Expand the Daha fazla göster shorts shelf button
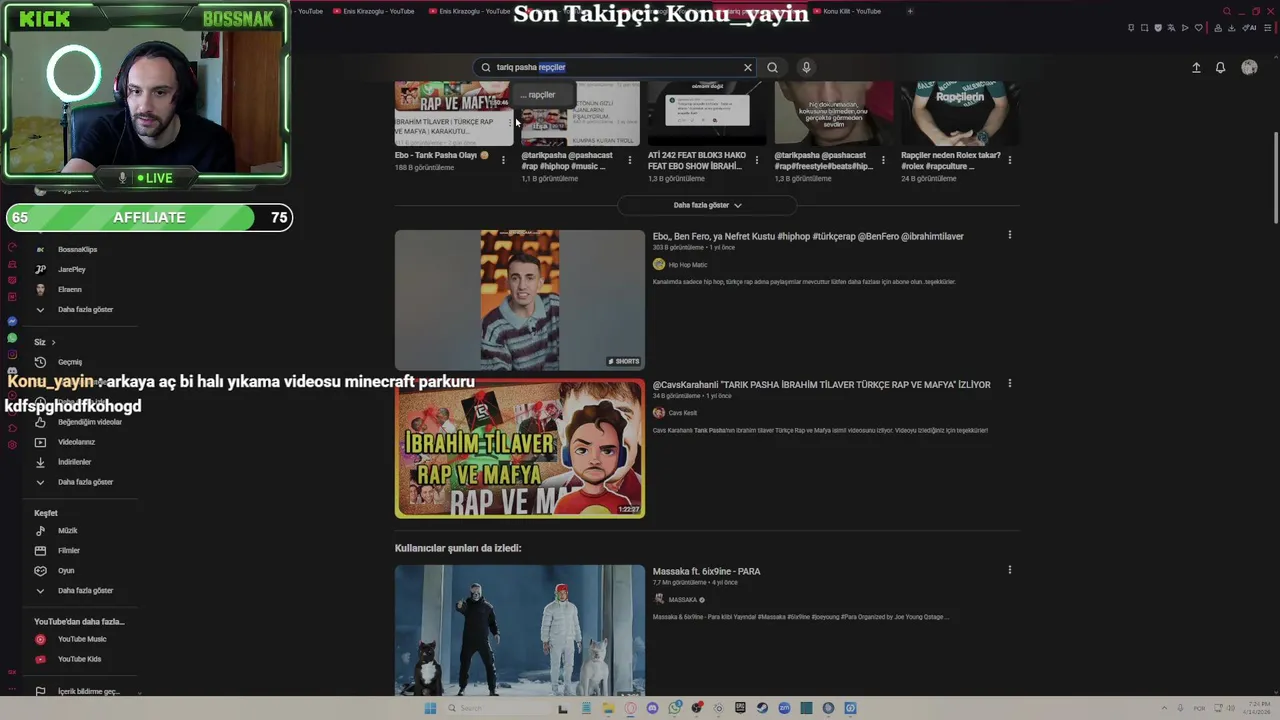The height and width of the screenshot is (720, 1280). pos(707,205)
